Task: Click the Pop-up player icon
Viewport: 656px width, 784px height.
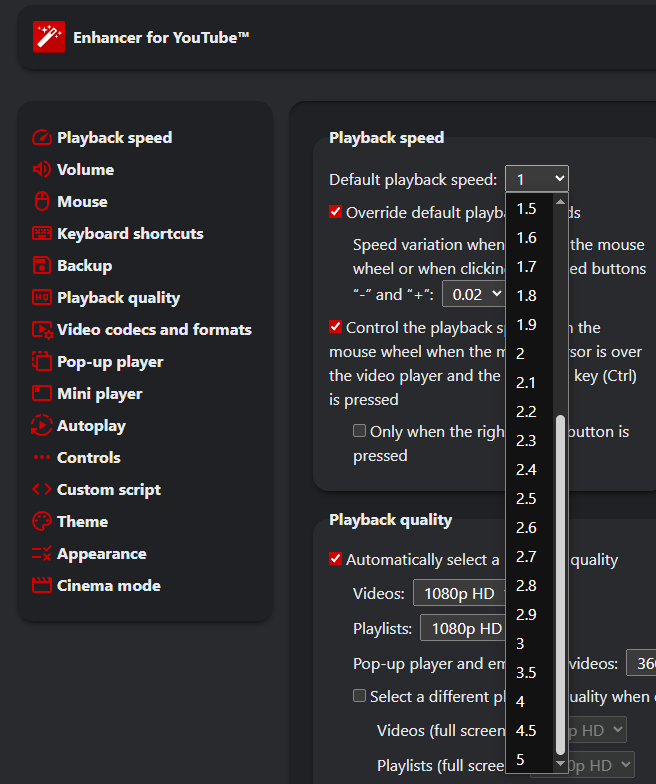Action: point(42,362)
